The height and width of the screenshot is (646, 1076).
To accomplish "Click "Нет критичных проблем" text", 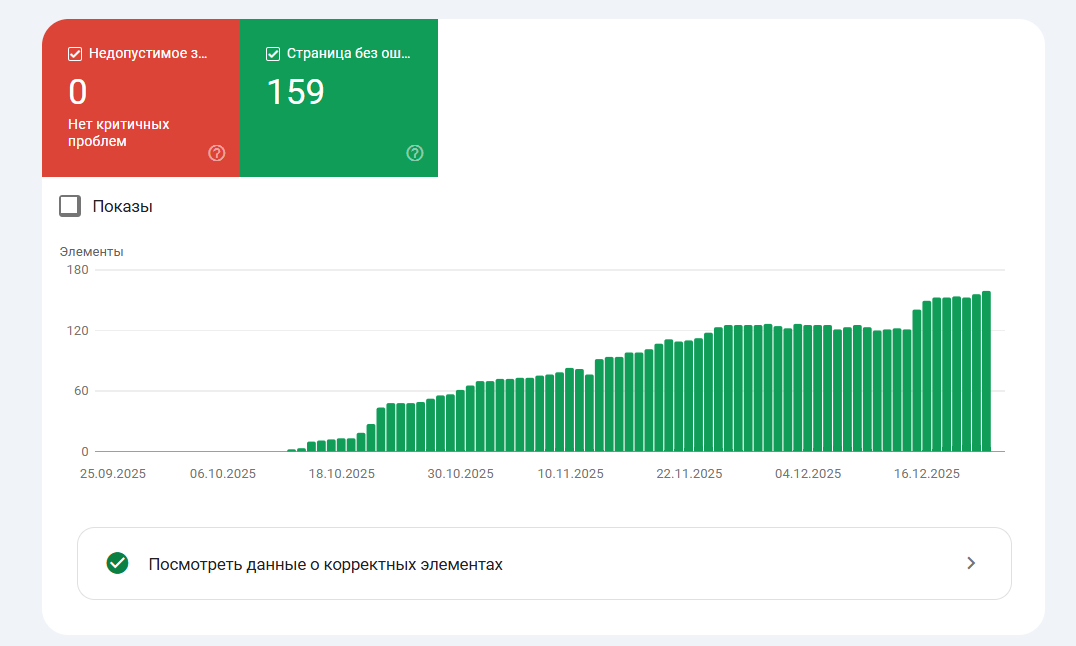I will point(118,133).
